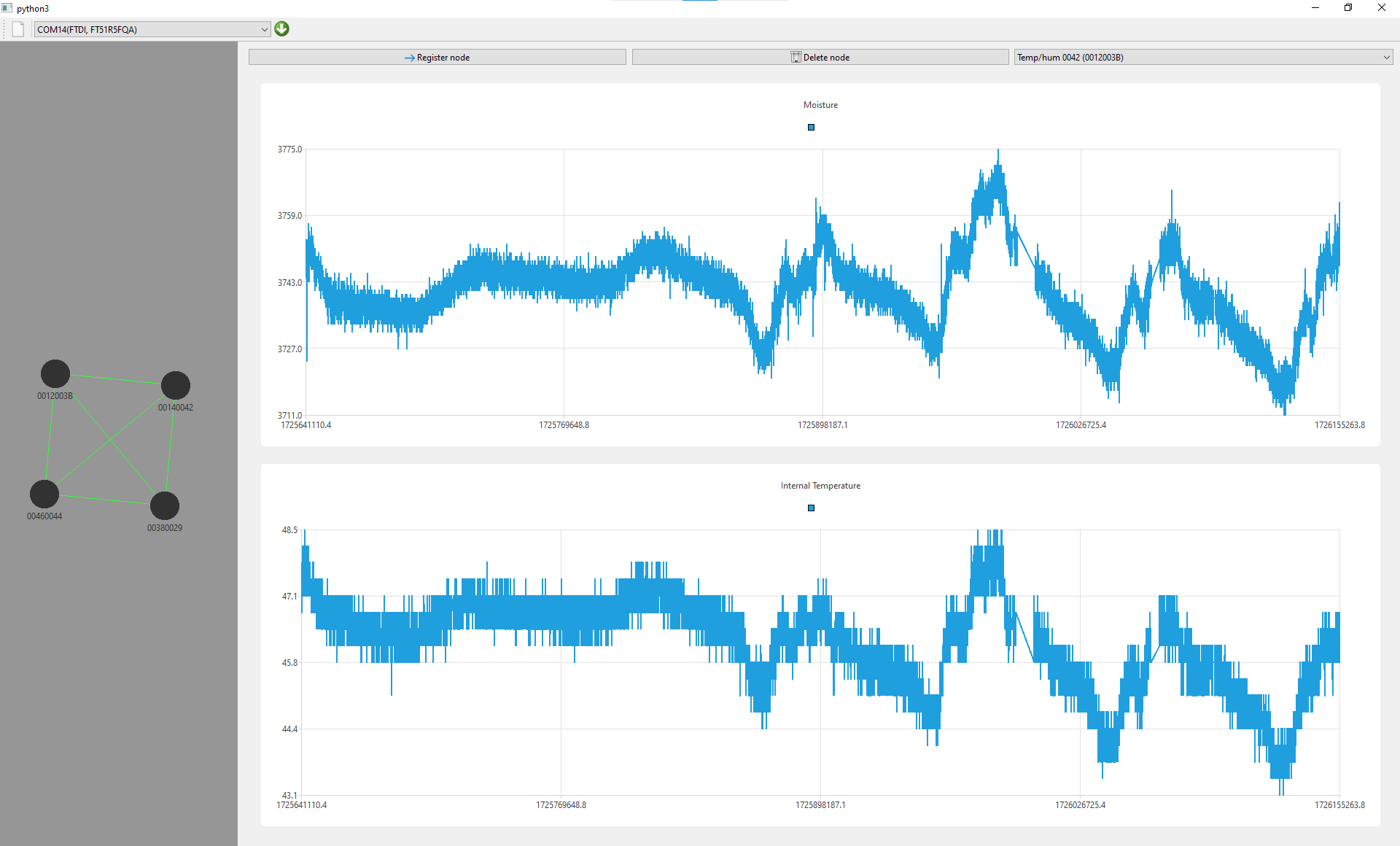Viewport: 1400px width, 846px height.
Task: Click the Internal Temperature chart title
Action: [x=820, y=486]
